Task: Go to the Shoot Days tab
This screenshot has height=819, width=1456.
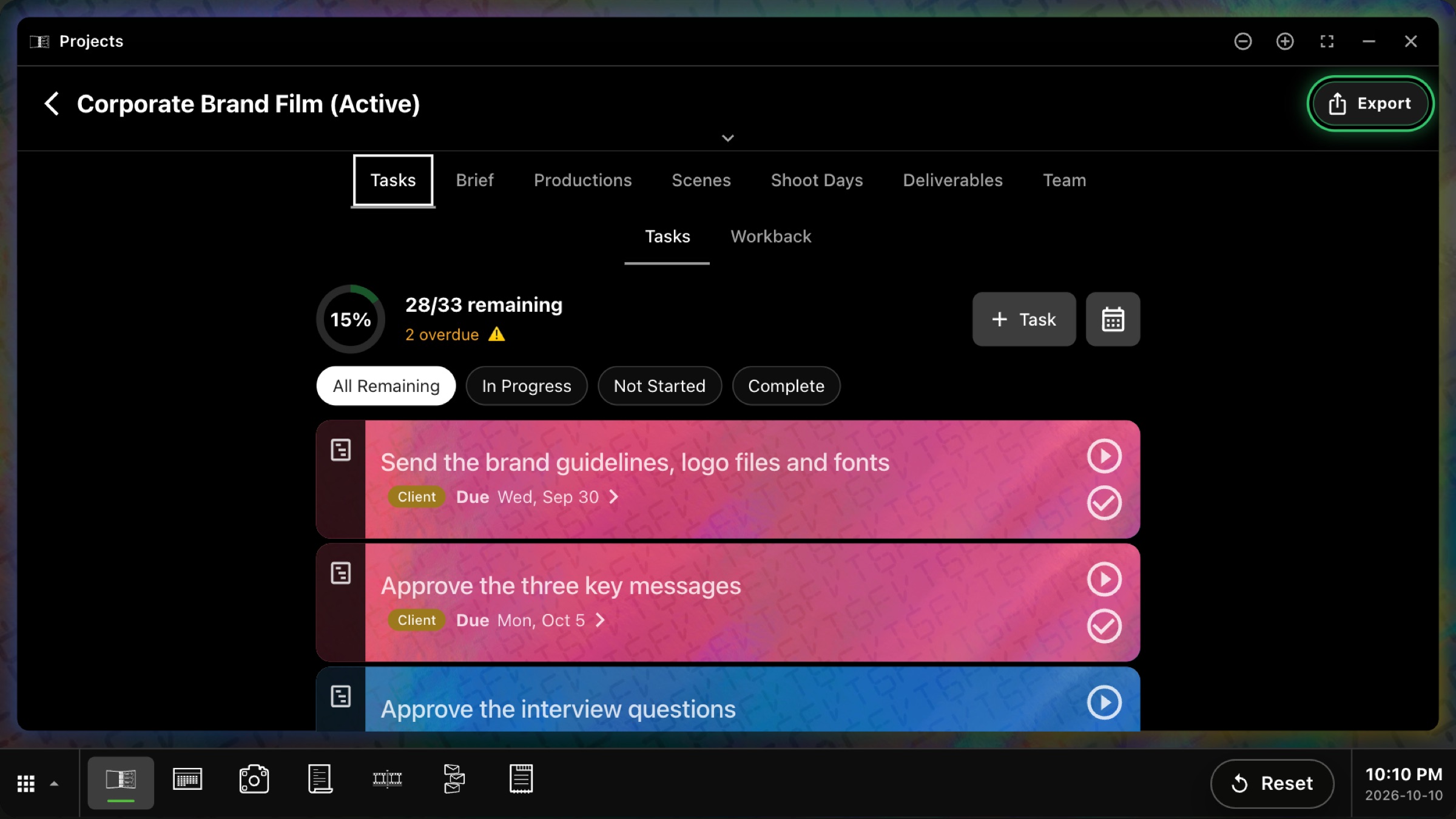Action: click(817, 180)
